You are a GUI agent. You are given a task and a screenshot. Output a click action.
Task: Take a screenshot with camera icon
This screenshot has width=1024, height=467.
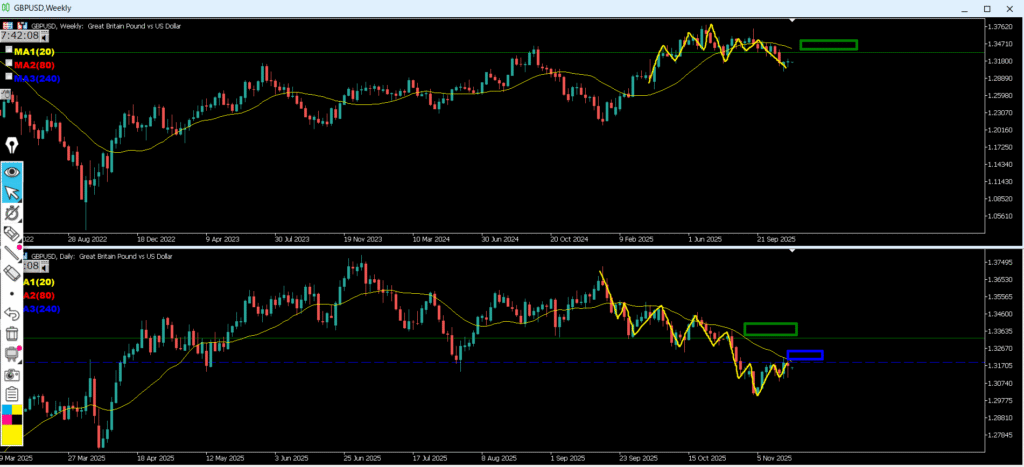pyautogui.click(x=12, y=373)
